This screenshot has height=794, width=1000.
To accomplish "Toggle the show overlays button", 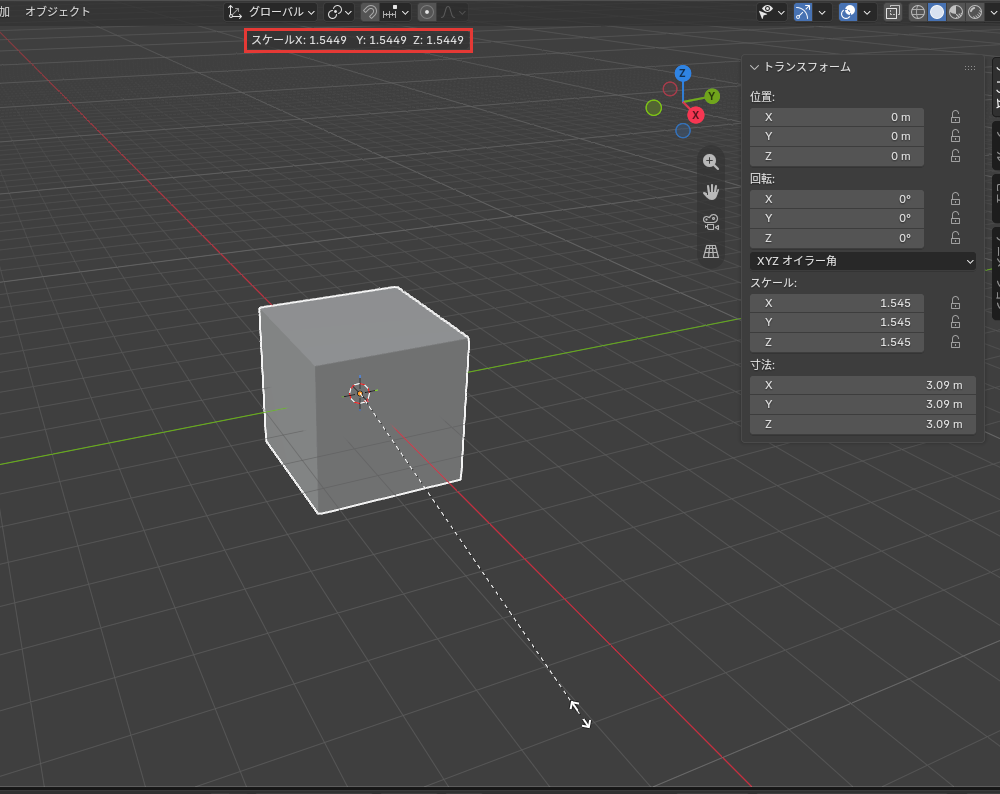I will 848,12.
